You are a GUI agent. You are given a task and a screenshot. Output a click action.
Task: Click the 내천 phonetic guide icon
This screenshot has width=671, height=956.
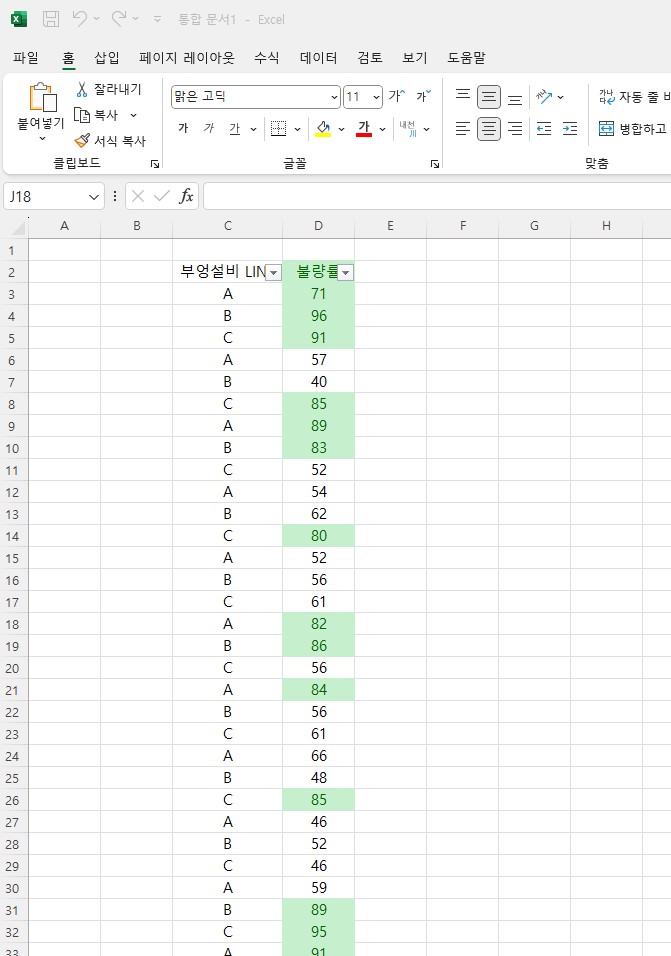pyautogui.click(x=408, y=129)
